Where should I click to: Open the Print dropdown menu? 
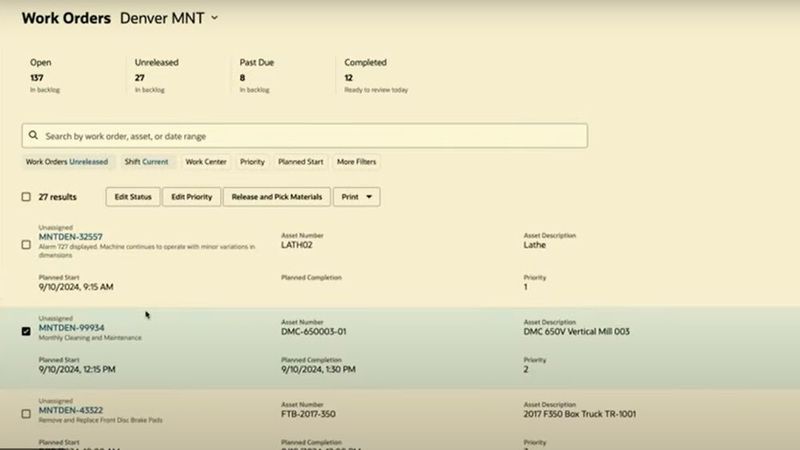pos(356,197)
